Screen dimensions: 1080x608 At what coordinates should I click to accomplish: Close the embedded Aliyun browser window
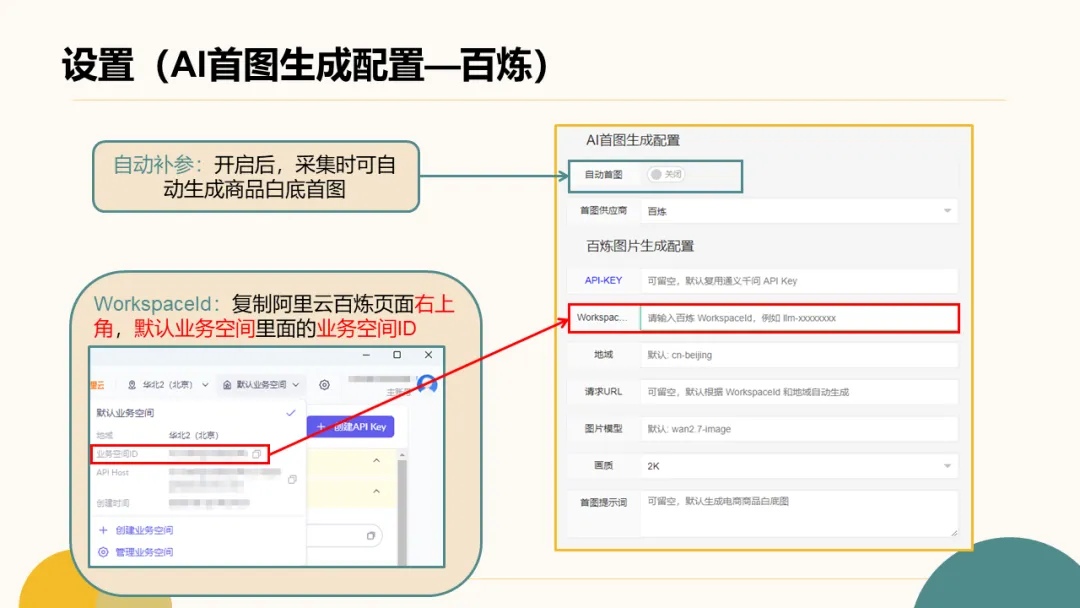coord(428,355)
